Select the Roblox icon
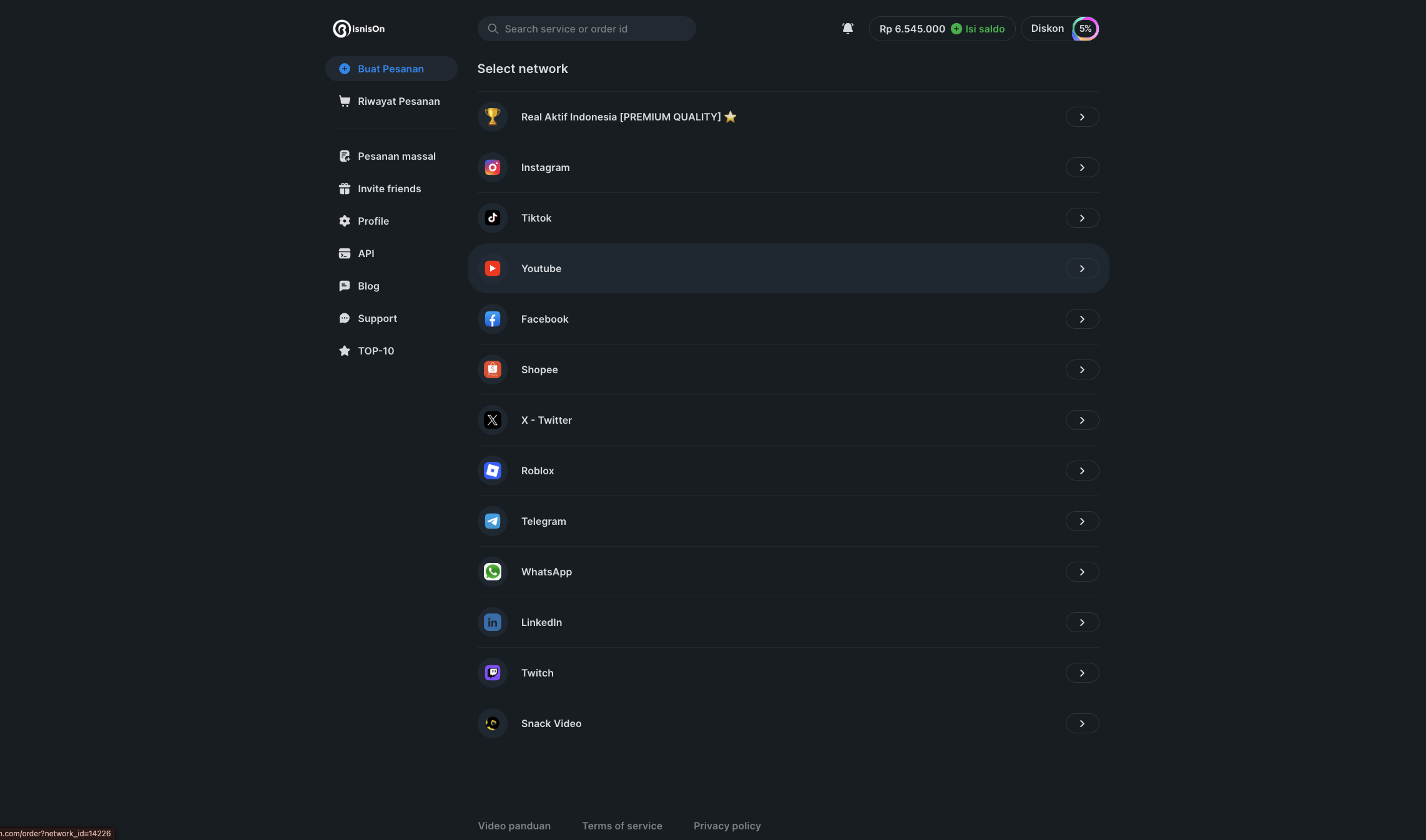 click(493, 471)
